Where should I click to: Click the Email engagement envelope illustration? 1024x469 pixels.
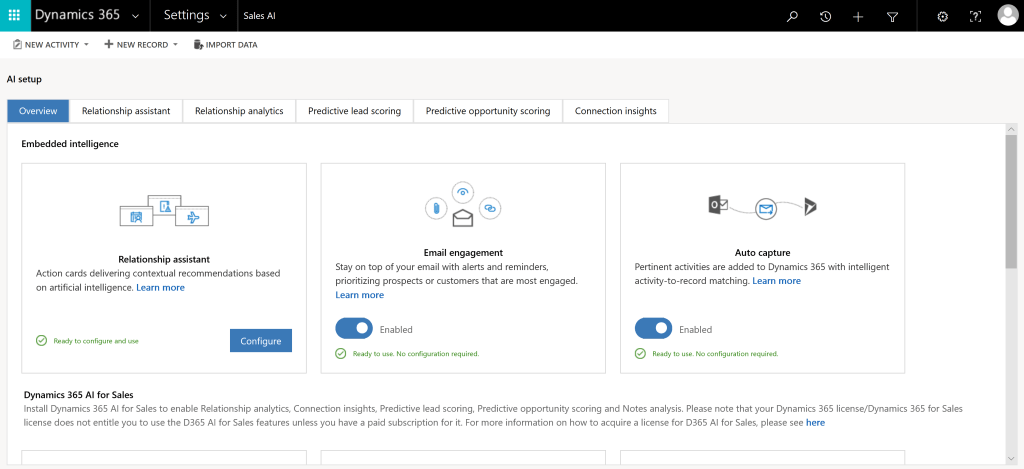(463, 205)
